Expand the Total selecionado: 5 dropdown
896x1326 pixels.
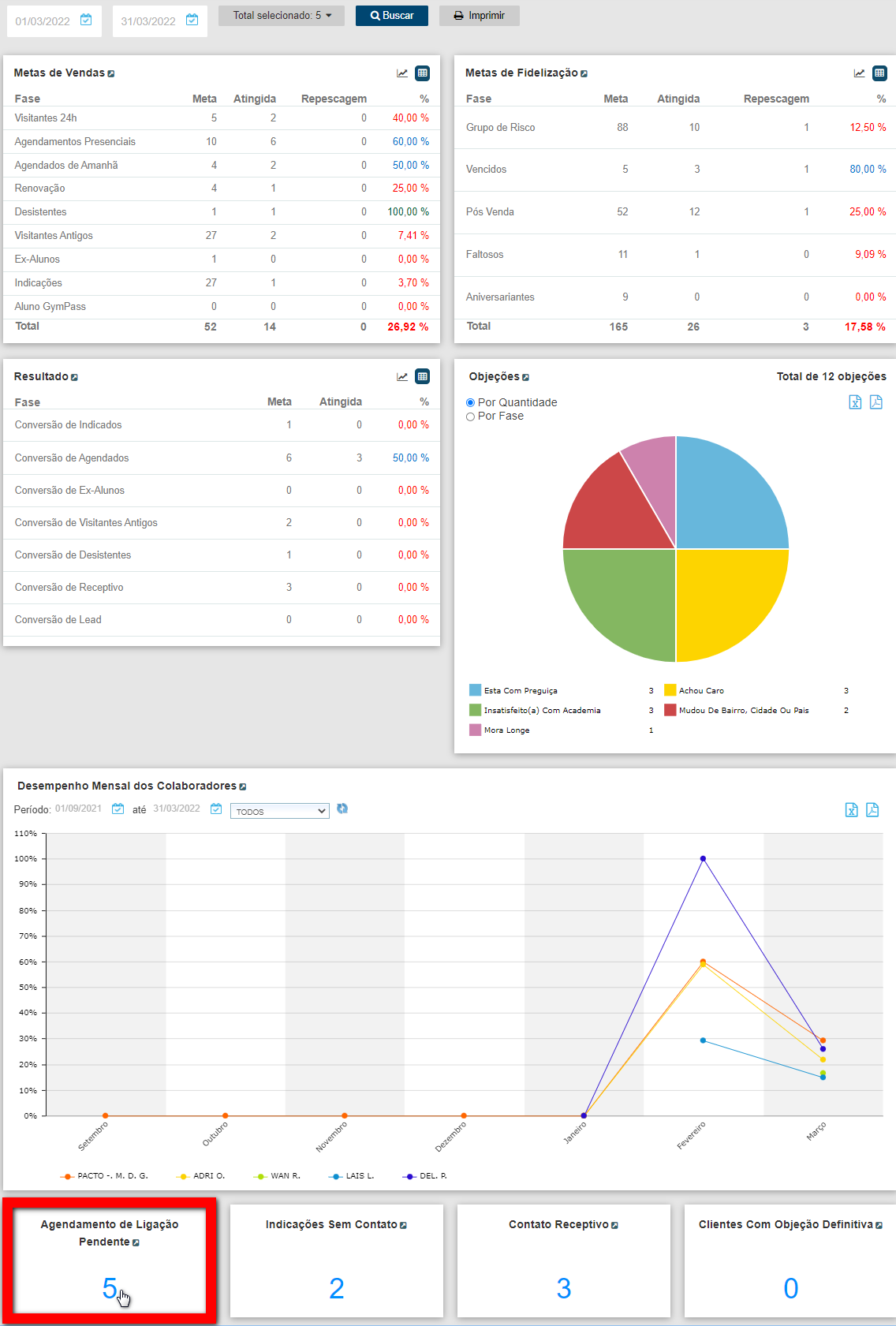[x=282, y=16]
